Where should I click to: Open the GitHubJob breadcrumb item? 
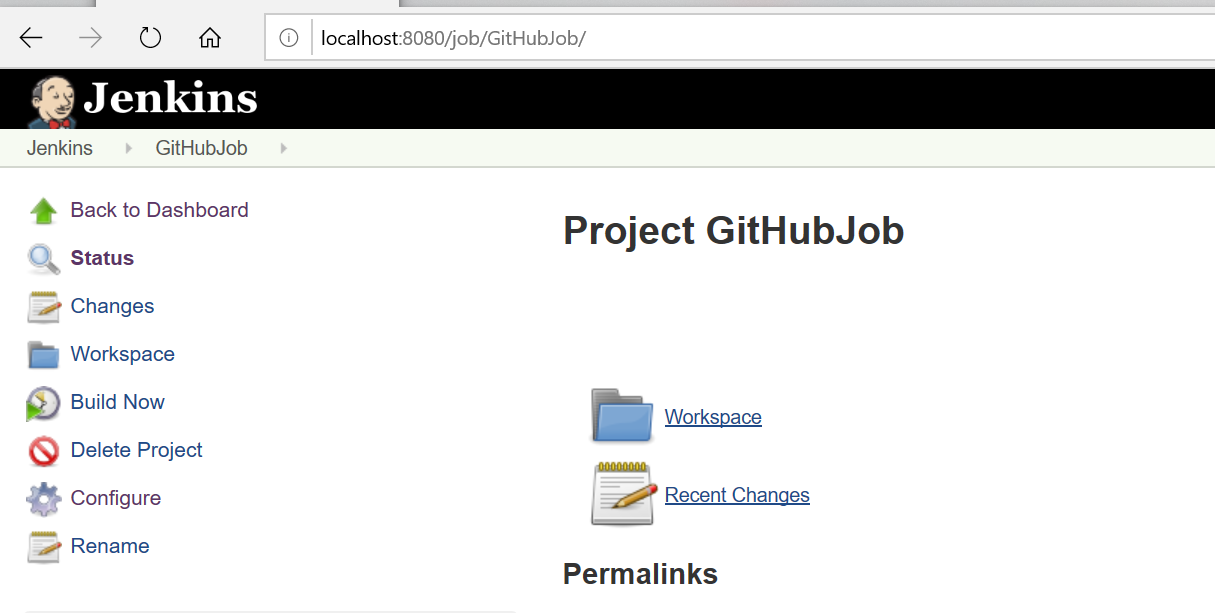[201, 149]
